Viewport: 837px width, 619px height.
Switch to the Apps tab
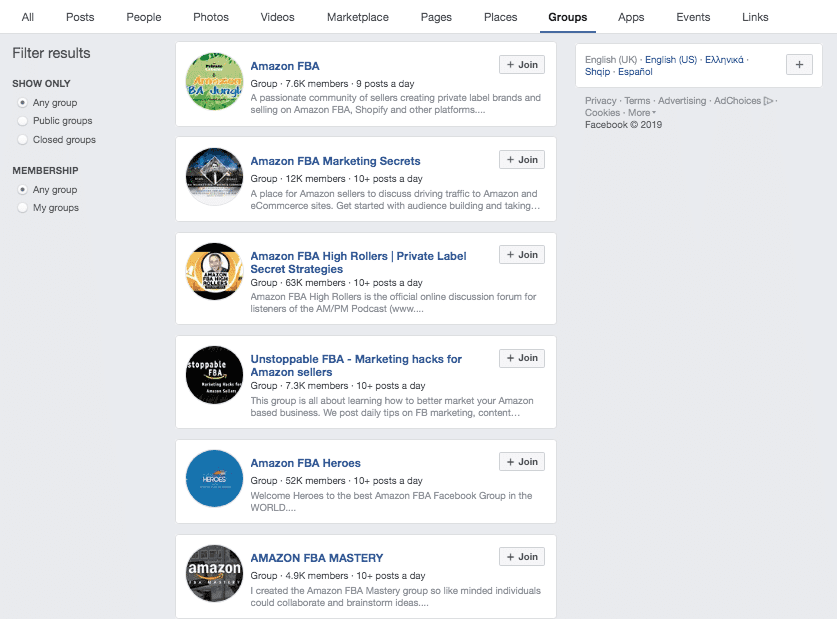631,17
